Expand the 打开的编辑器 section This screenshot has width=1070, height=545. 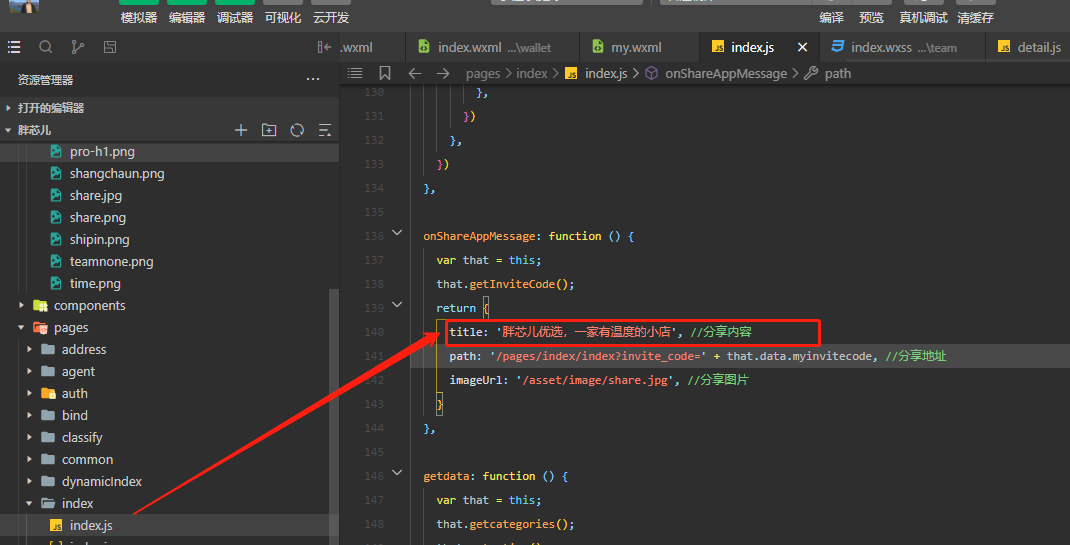click(x=50, y=107)
